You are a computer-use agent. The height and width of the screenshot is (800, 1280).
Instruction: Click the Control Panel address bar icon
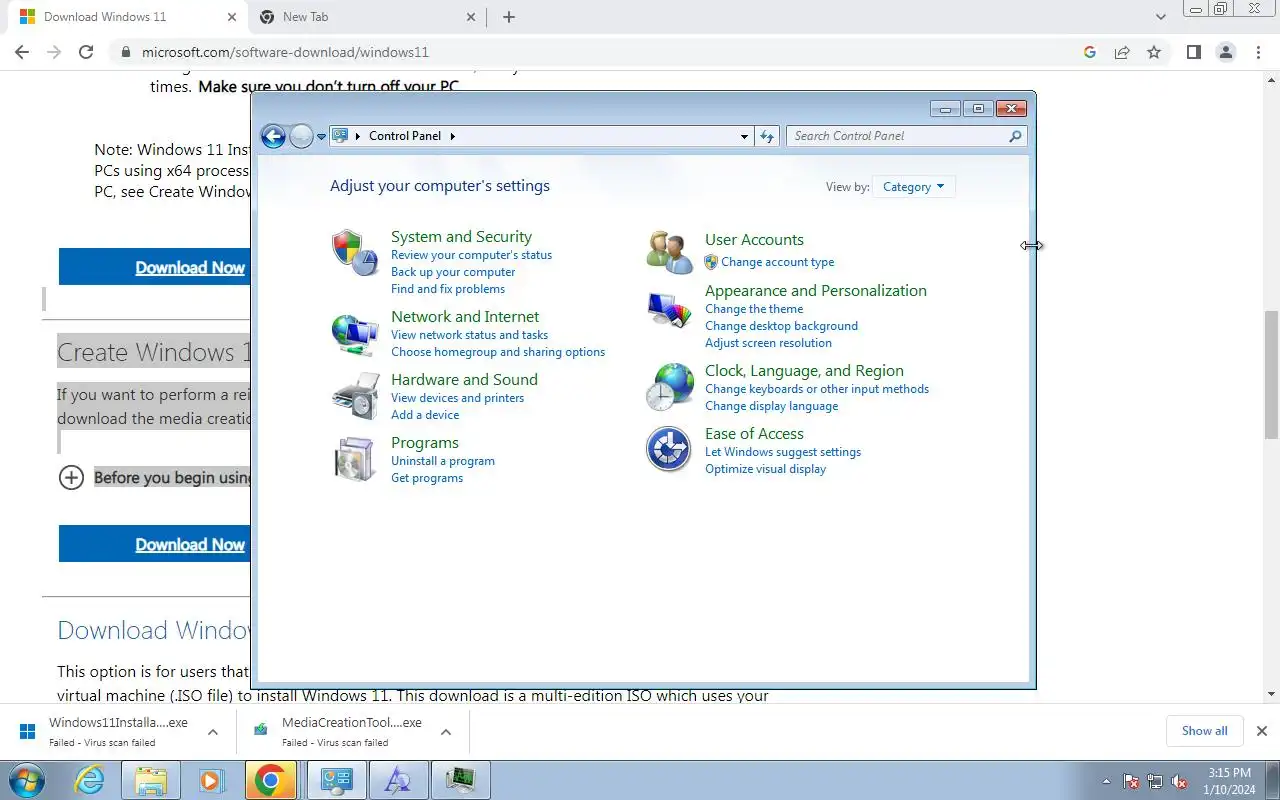tap(340, 136)
